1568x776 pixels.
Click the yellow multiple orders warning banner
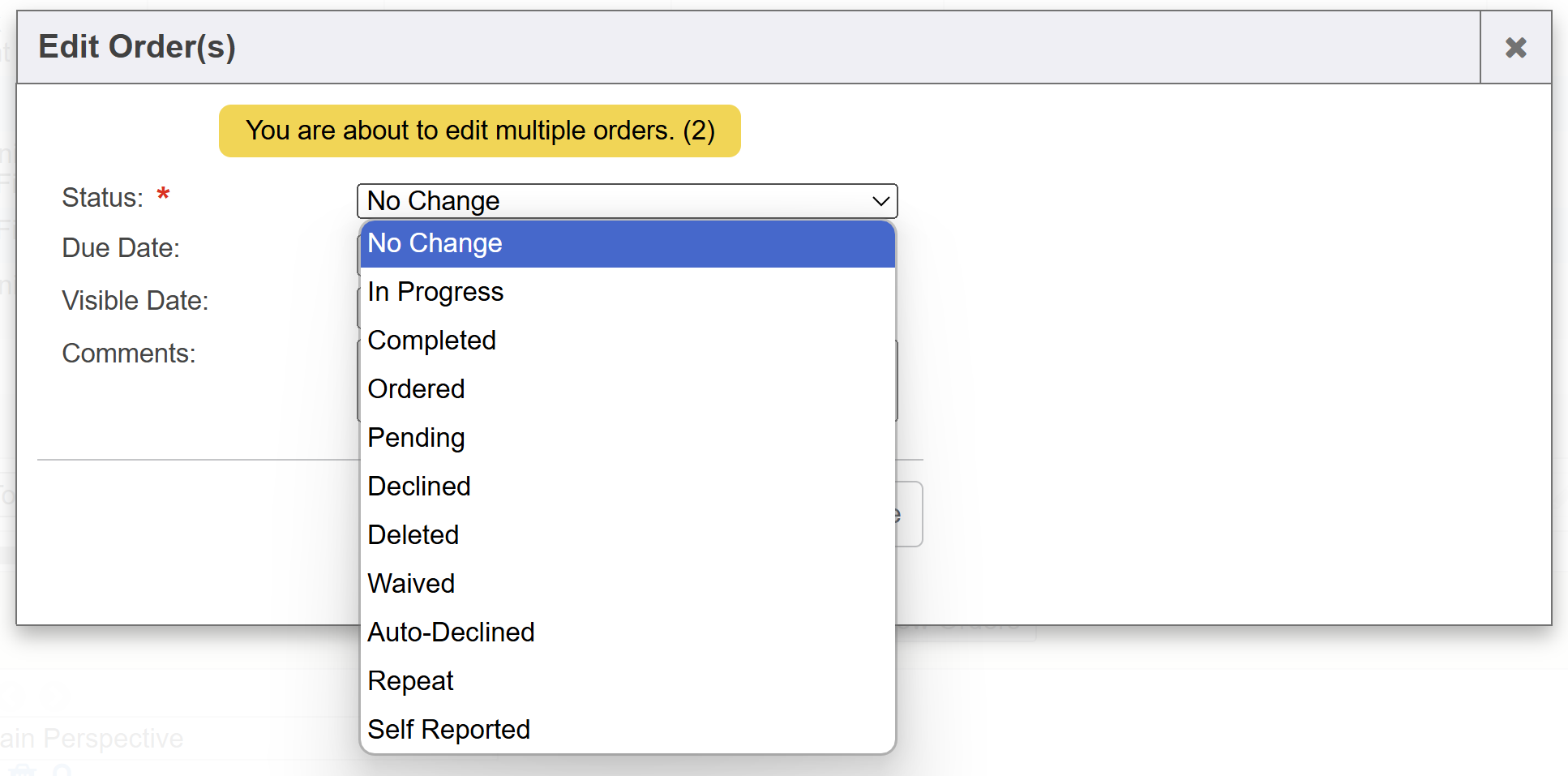click(x=479, y=131)
